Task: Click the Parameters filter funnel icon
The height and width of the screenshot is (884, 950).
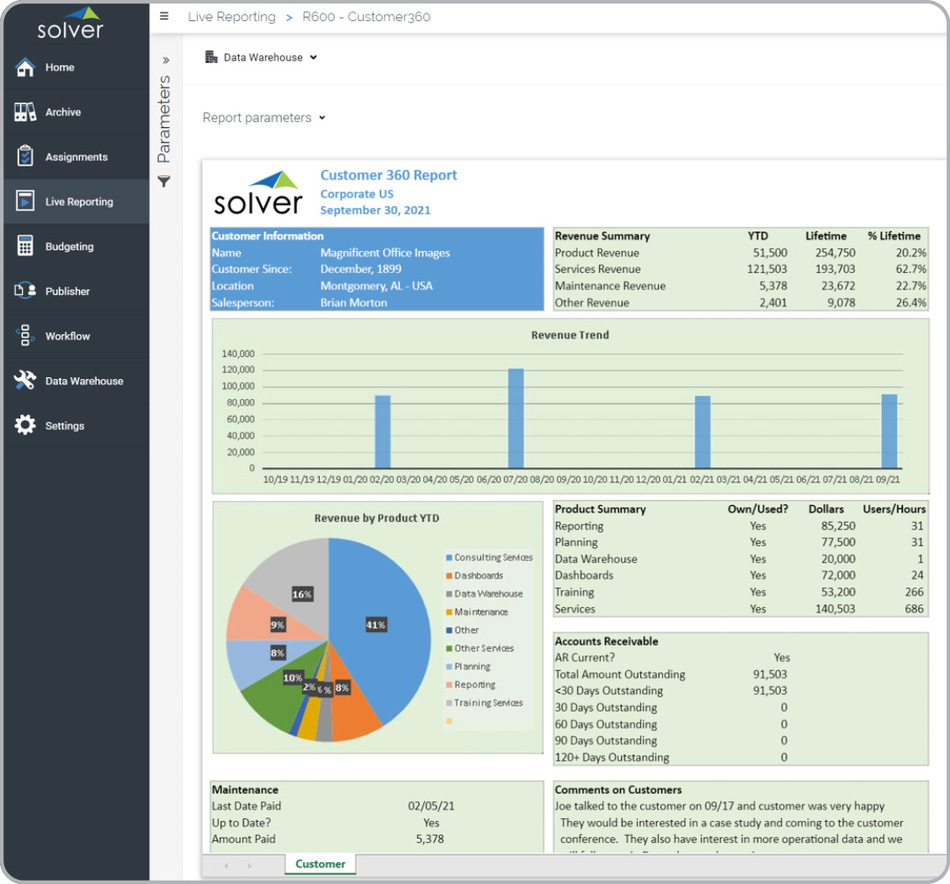Action: pyautogui.click(x=164, y=182)
